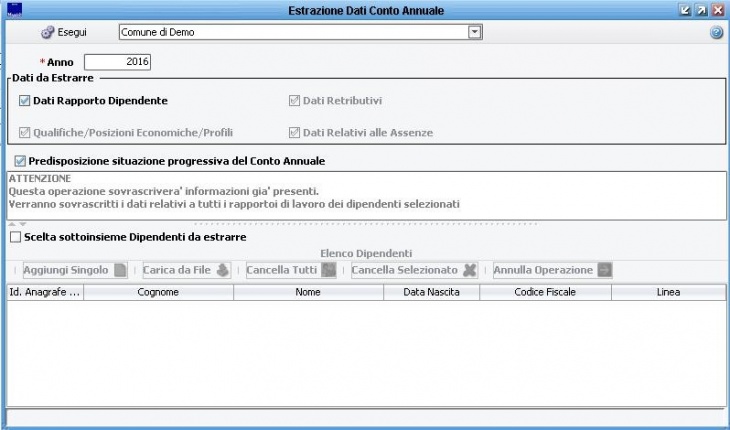Click the Anno input field with 2016

point(117,62)
